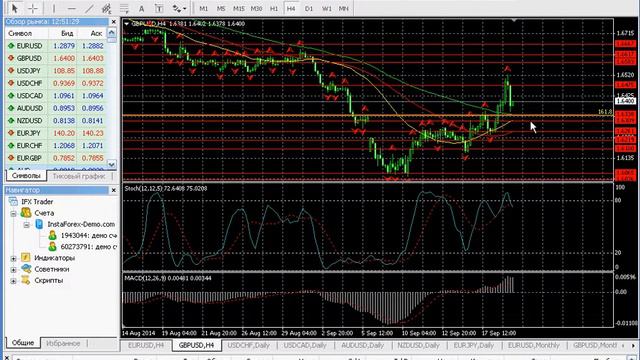
Task: Click the Скрипты scripts icon
Action: click(x=26, y=280)
